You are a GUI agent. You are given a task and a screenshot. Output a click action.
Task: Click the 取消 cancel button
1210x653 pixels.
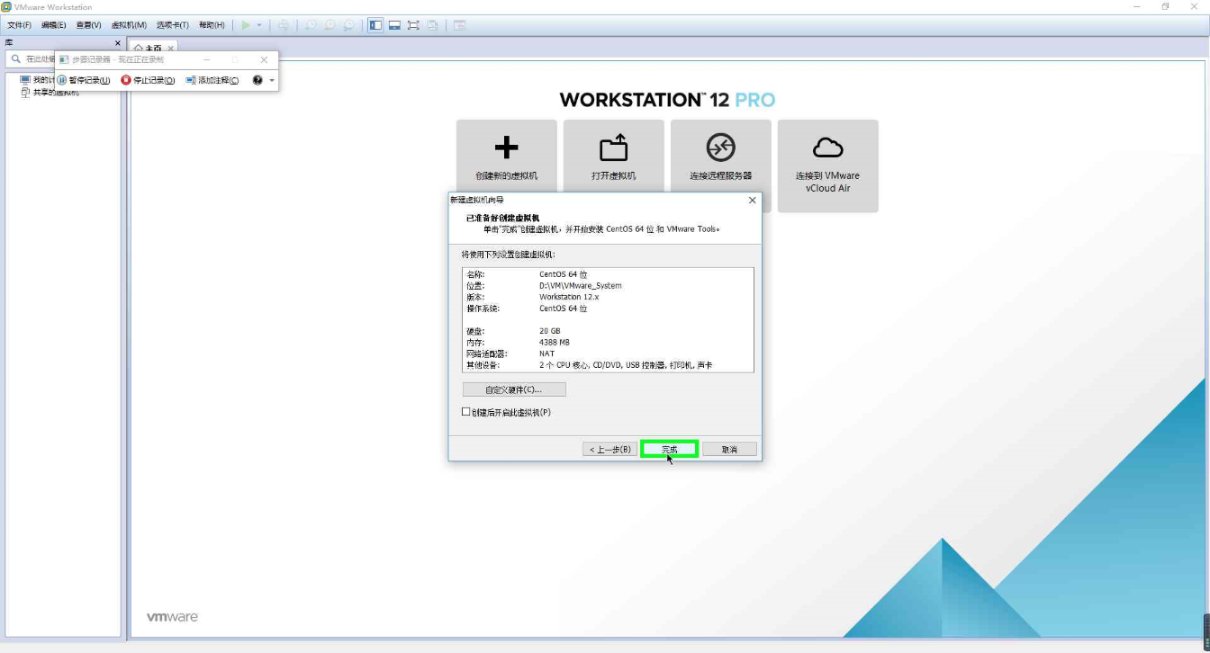click(x=729, y=449)
